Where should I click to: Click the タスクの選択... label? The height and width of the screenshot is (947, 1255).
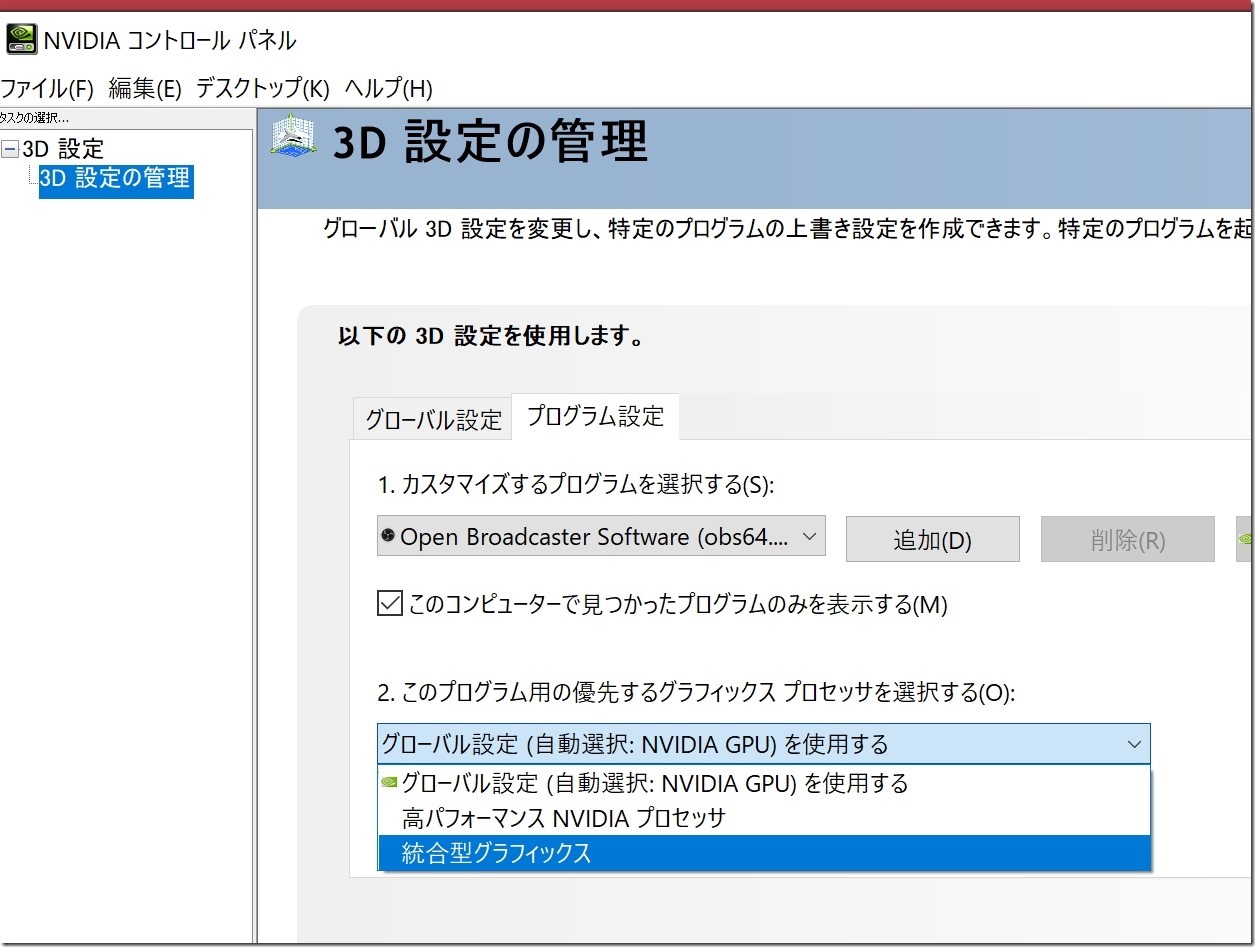coord(34,118)
